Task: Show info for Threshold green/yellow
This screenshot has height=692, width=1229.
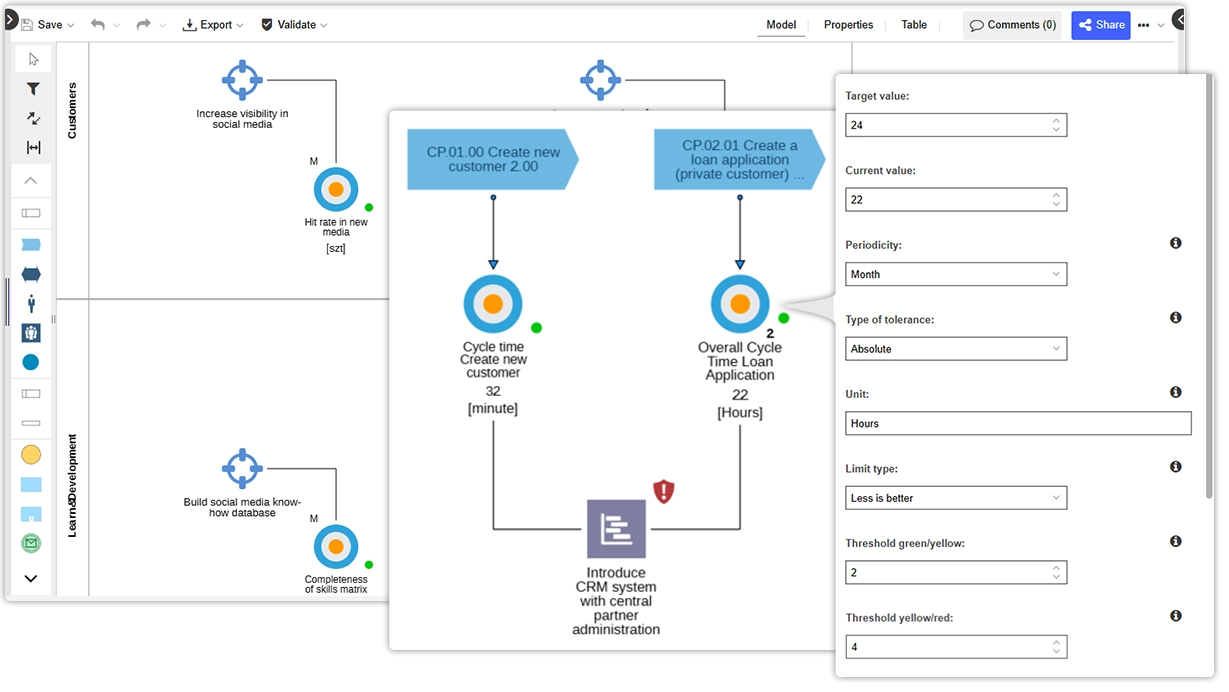Action: 1176,541
